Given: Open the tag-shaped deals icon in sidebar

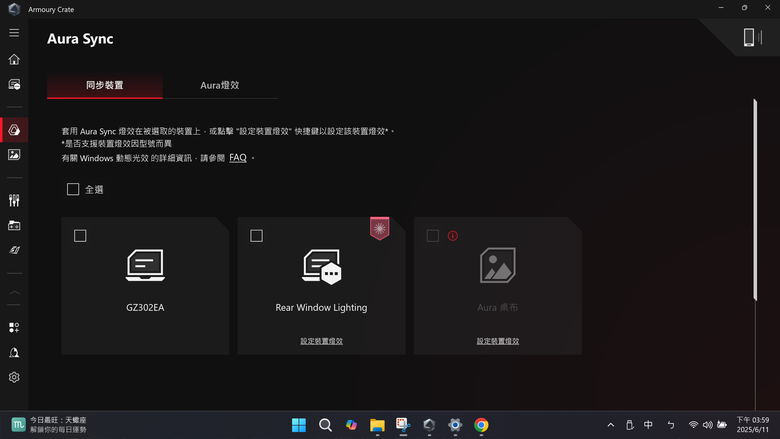Looking at the screenshot, I should (x=14, y=250).
